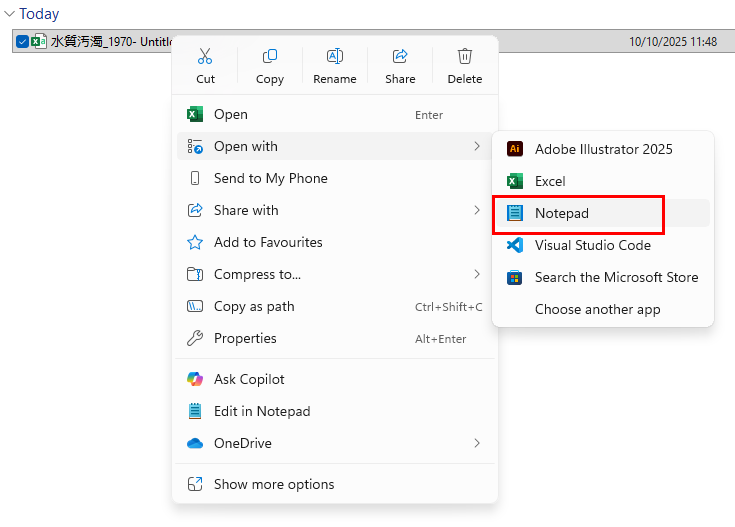The image size is (735, 527).
Task: Click the Share arrow icon
Action: click(x=400, y=57)
